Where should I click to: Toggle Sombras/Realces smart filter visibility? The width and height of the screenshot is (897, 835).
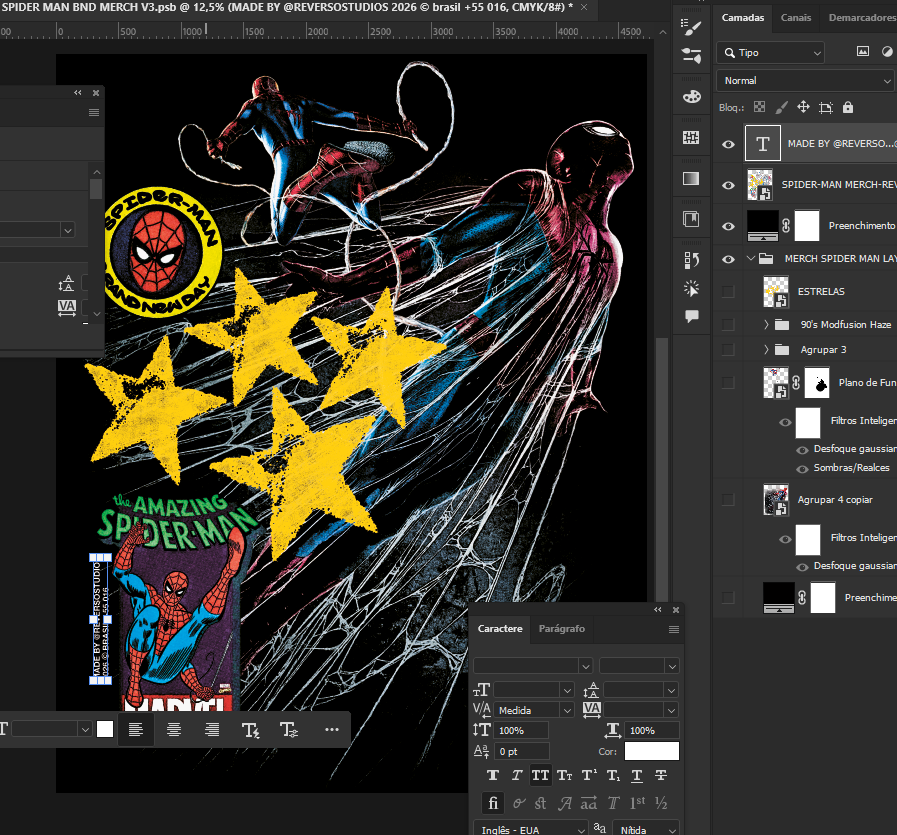[802, 469]
